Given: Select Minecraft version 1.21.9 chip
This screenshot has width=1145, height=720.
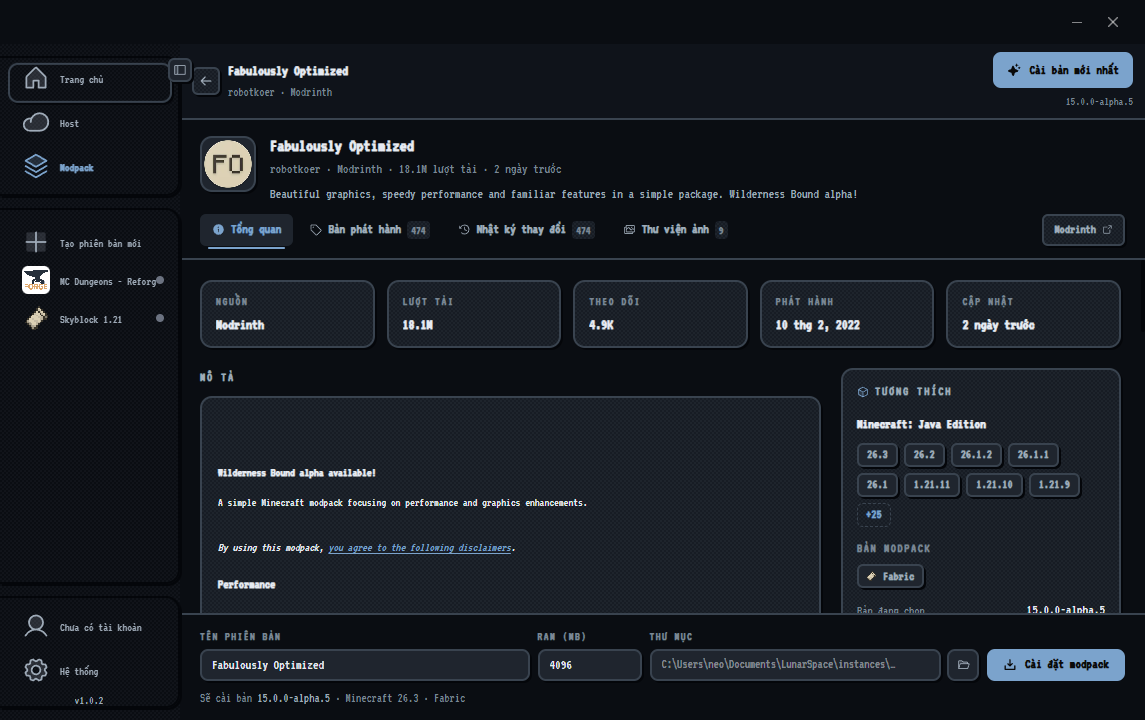Looking at the screenshot, I should click(1054, 484).
